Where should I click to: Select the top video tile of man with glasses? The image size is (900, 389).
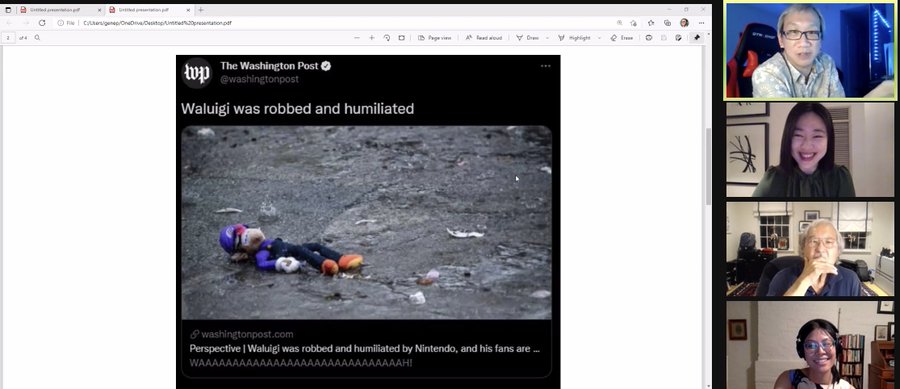tap(810, 51)
